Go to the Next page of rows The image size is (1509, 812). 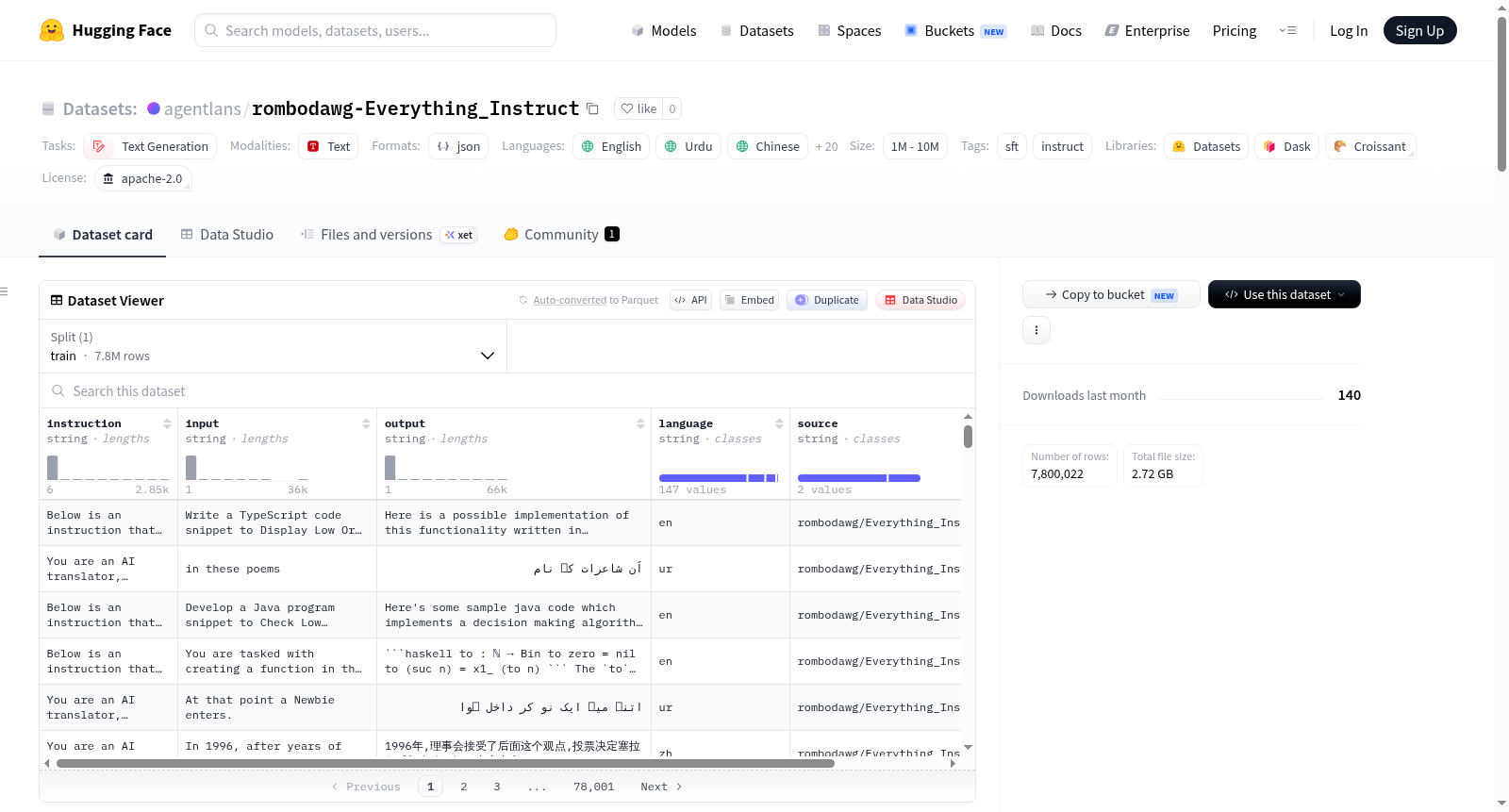661,787
